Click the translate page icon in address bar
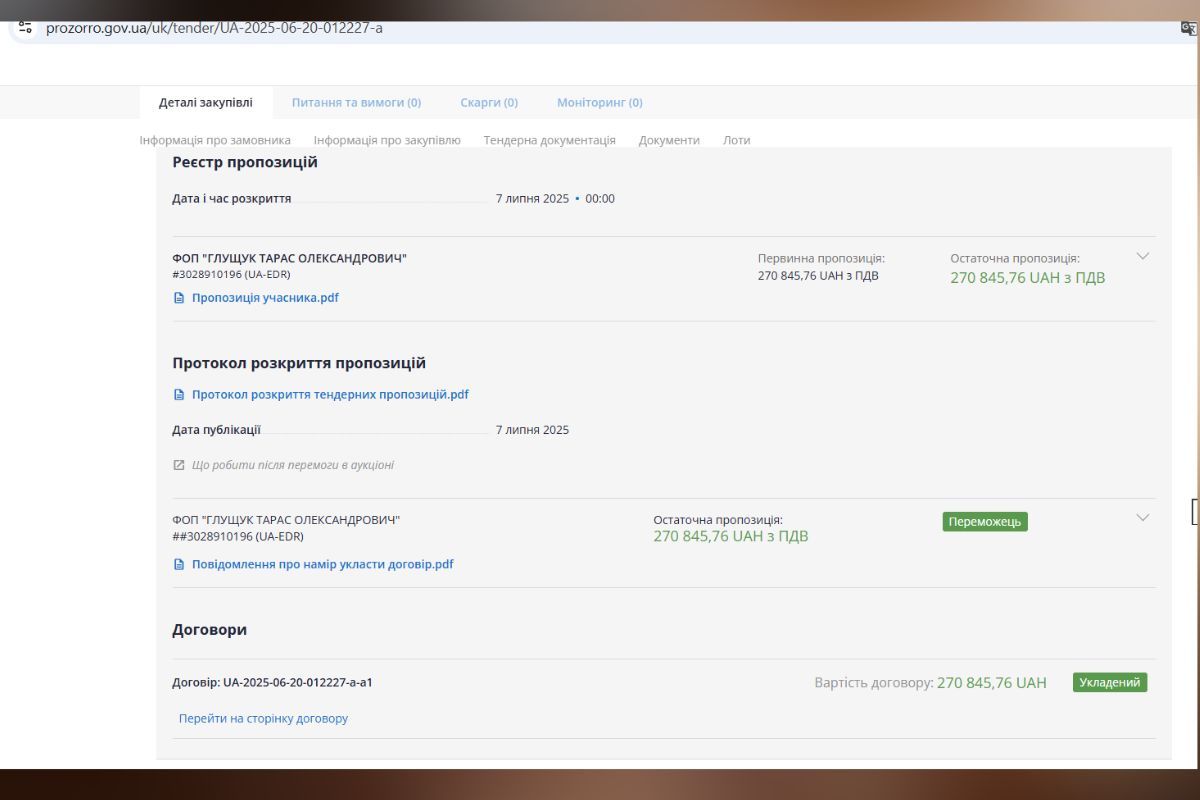 point(1188,28)
